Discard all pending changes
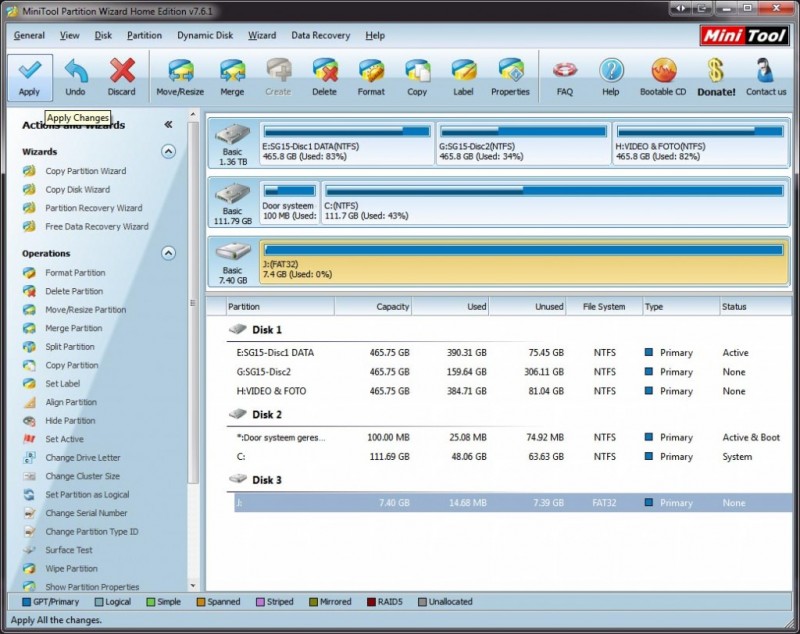This screenshot has height=634, width=800. (x=121, y=78)
